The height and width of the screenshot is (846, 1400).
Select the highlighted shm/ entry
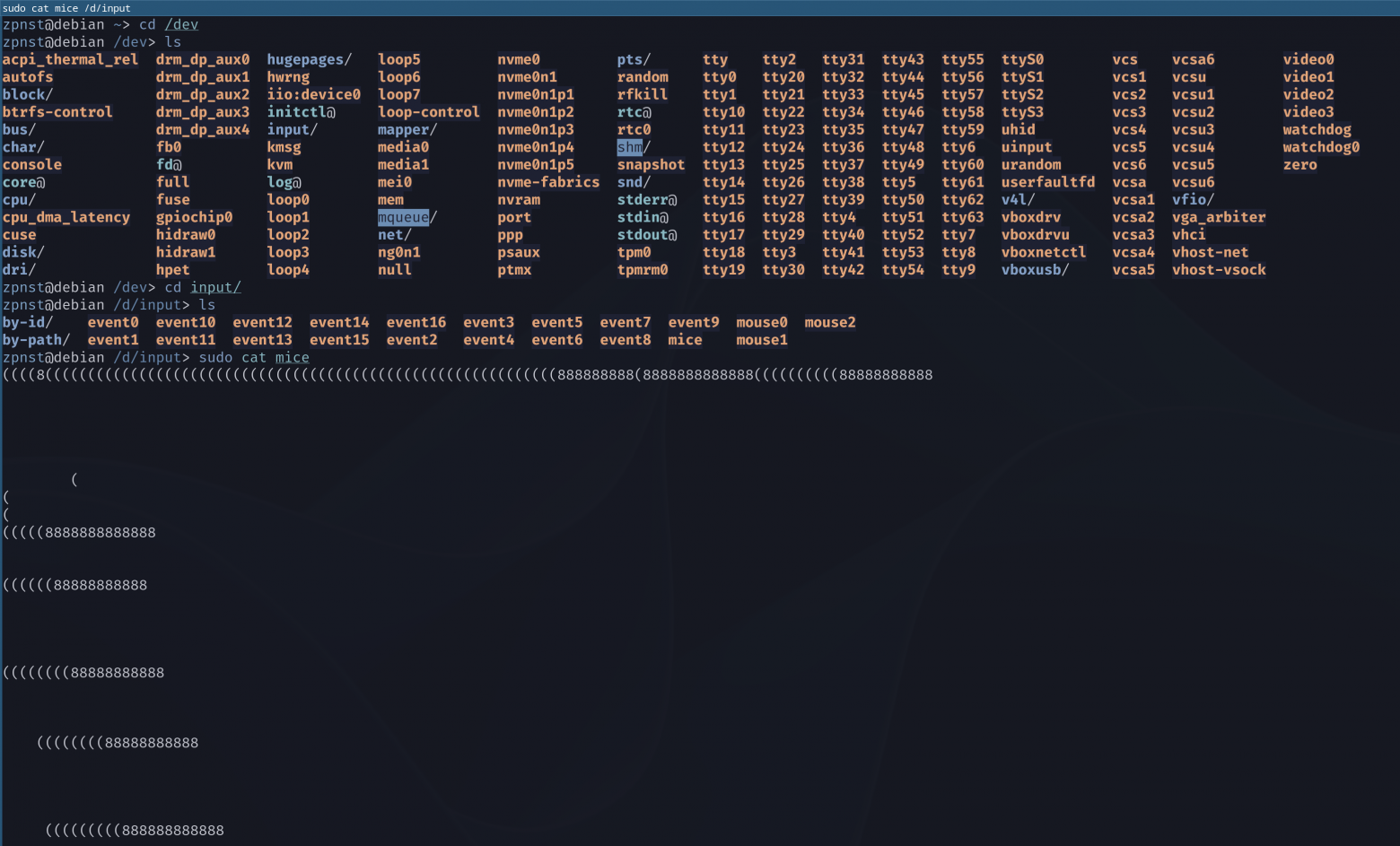click(x=631, y=146)
